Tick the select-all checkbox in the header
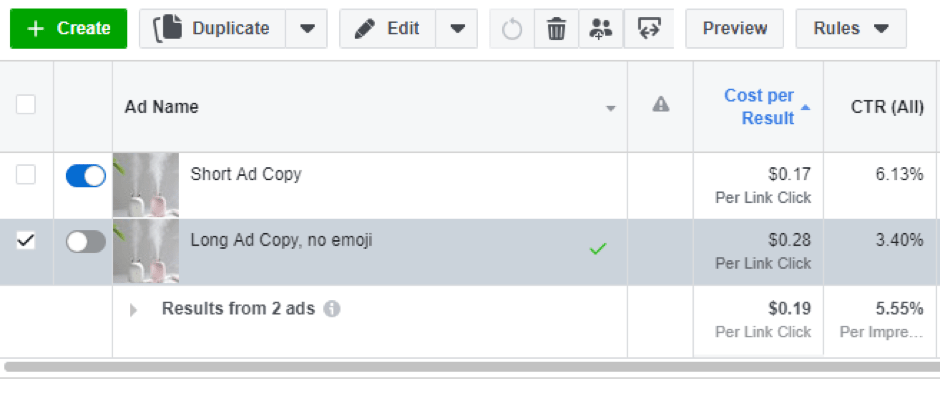The height and width of the screenshot is (406, 940). click(x=26, y=104)
